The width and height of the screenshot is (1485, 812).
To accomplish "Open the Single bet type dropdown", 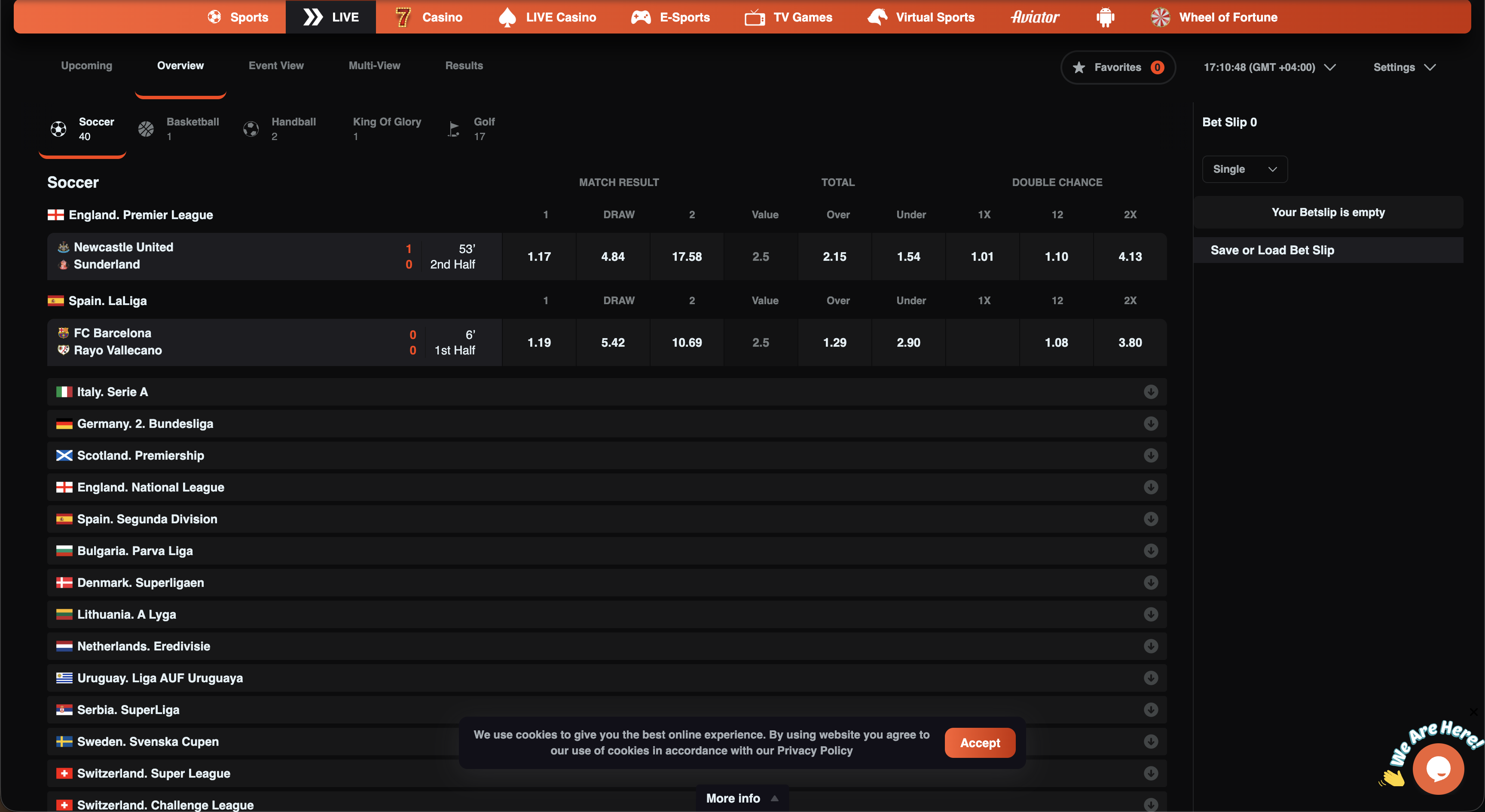I will tap(1245, 169).
